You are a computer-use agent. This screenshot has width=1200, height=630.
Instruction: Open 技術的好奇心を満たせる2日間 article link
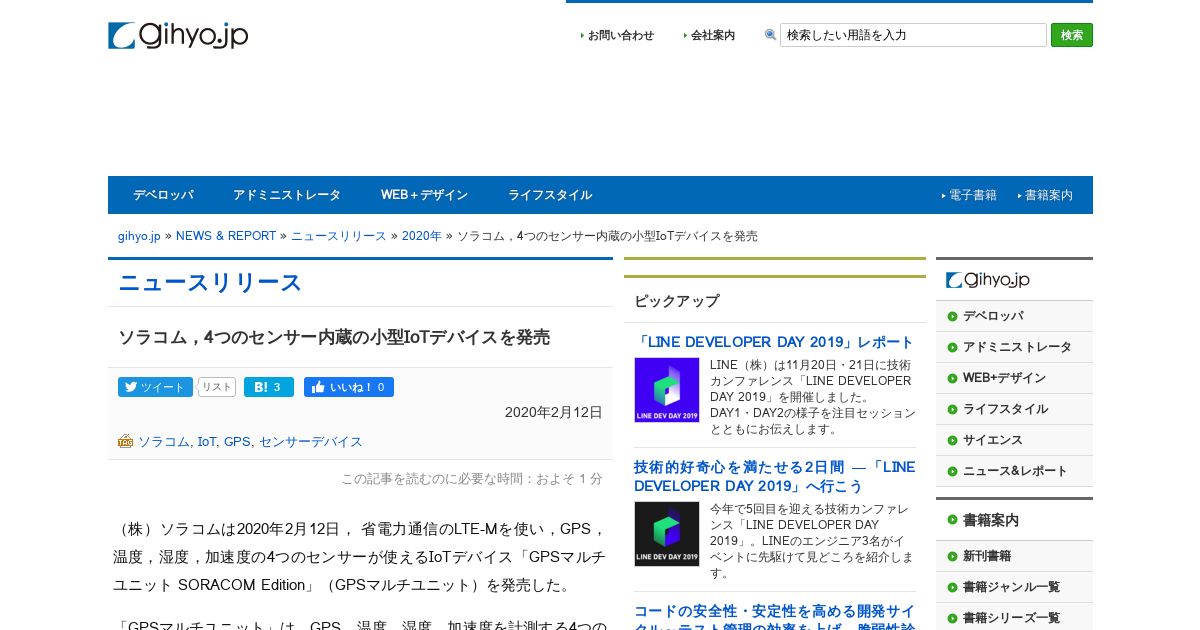coord(774,476)
